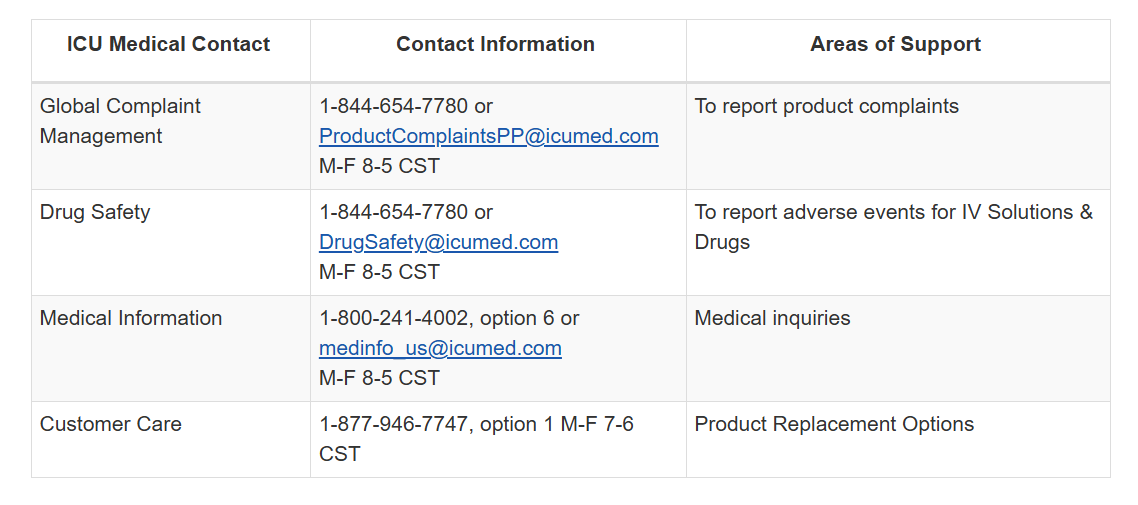Screen dimensions: 1138x505
Task: Click the To report product complaints text
Action: (826, 106)
